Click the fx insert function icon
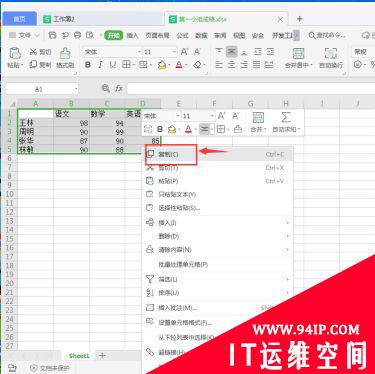 (119, 88)
